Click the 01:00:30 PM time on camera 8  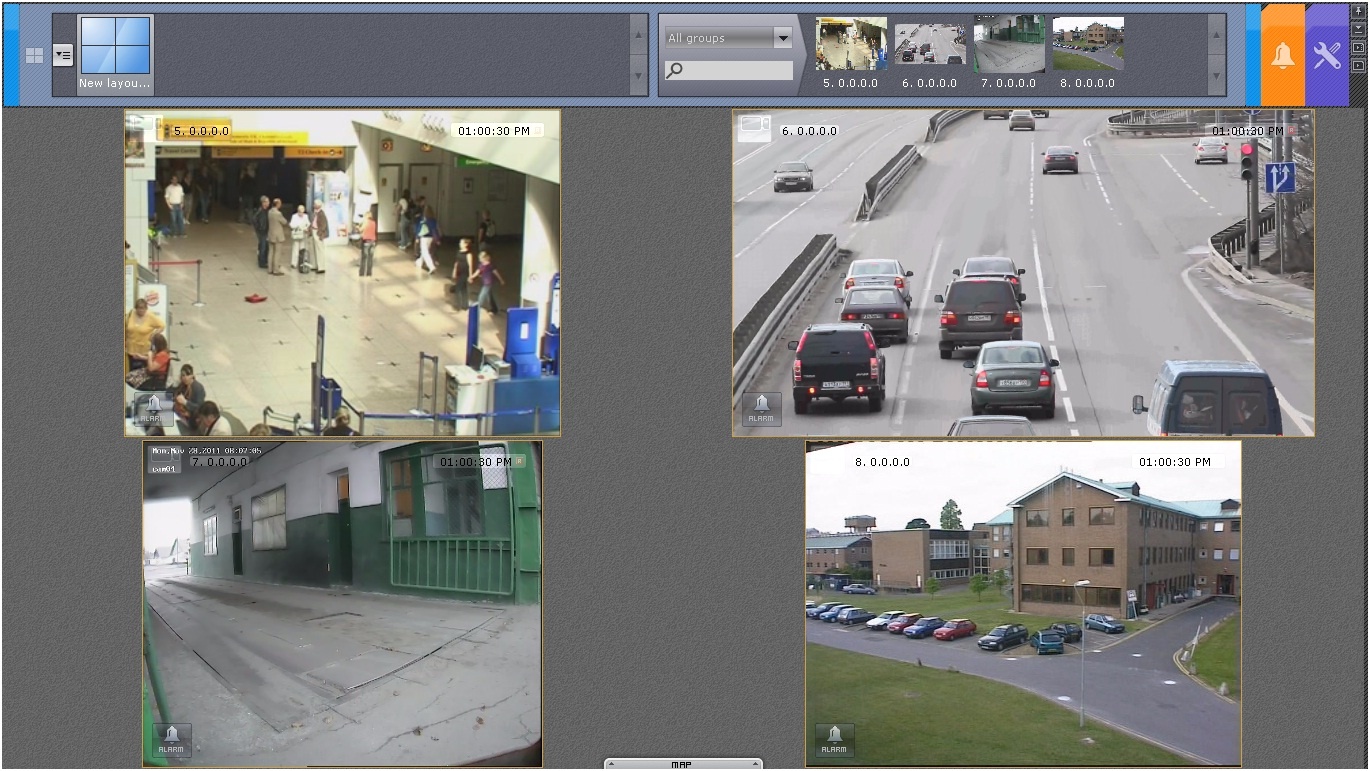coord(1174,462)
